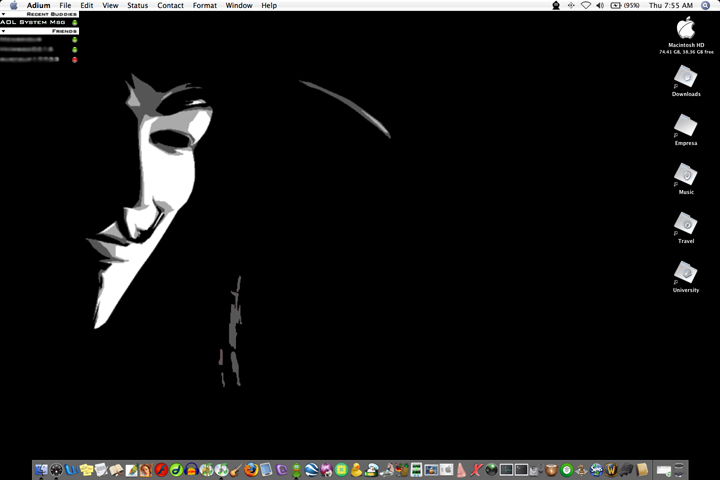Open the Edit menu
This screenshot has width=720, height=480.
tap(87, 6)
